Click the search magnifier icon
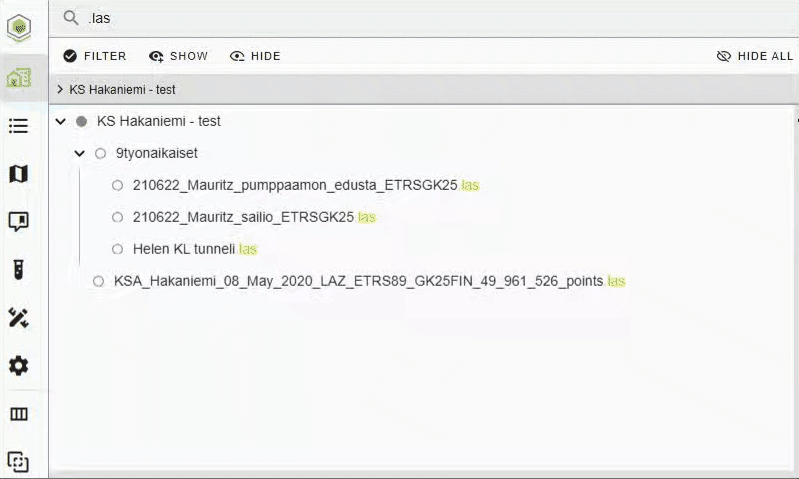This screenshot has height=479, width=799. [x=71, y=18]
